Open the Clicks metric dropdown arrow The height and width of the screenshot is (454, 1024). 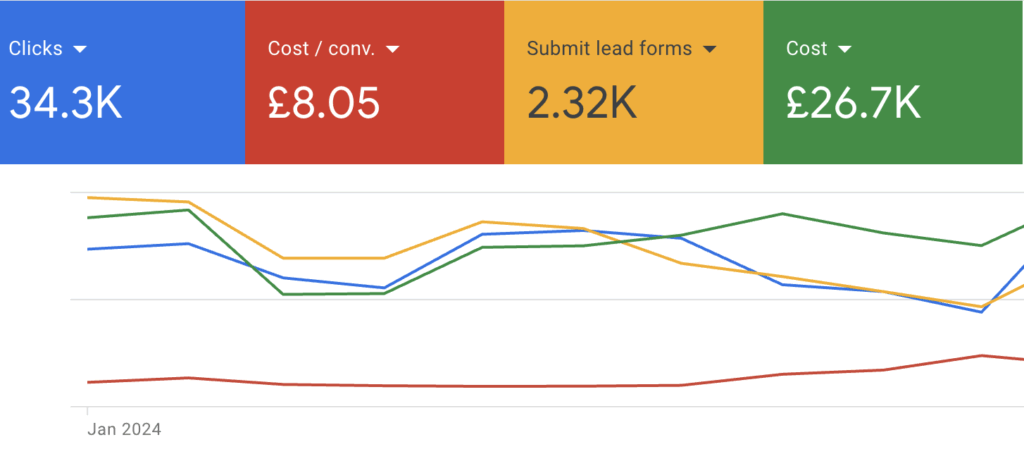80,50
